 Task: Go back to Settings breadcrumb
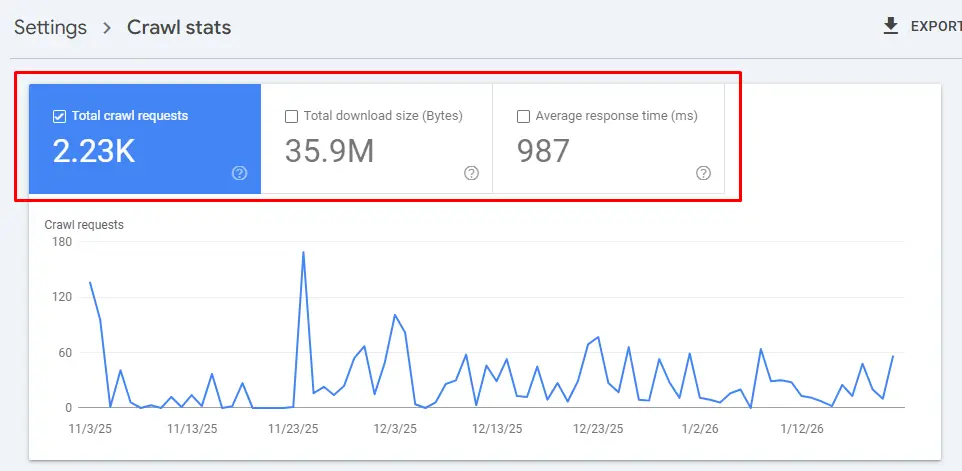[x=50, y=28]
